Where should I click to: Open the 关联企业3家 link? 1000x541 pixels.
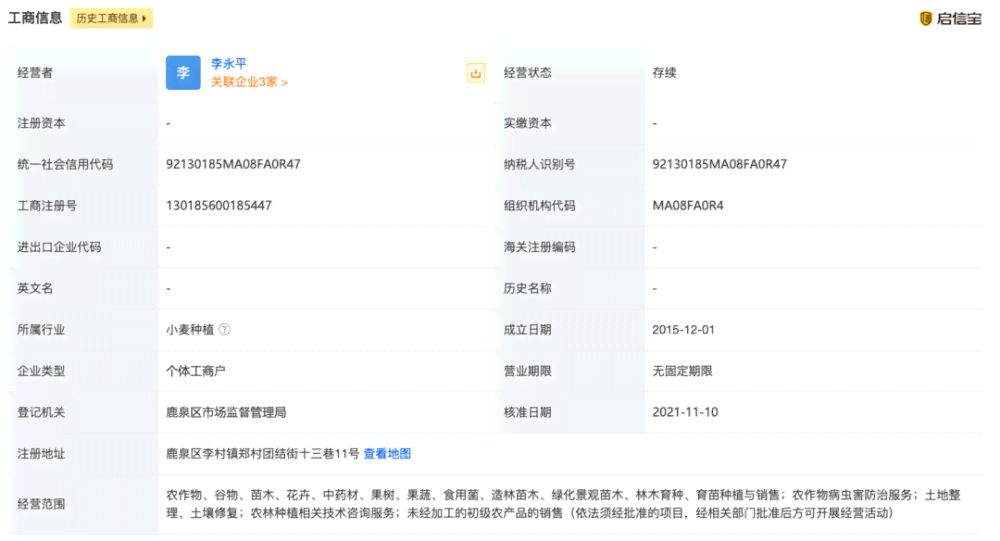coord(249,82)
